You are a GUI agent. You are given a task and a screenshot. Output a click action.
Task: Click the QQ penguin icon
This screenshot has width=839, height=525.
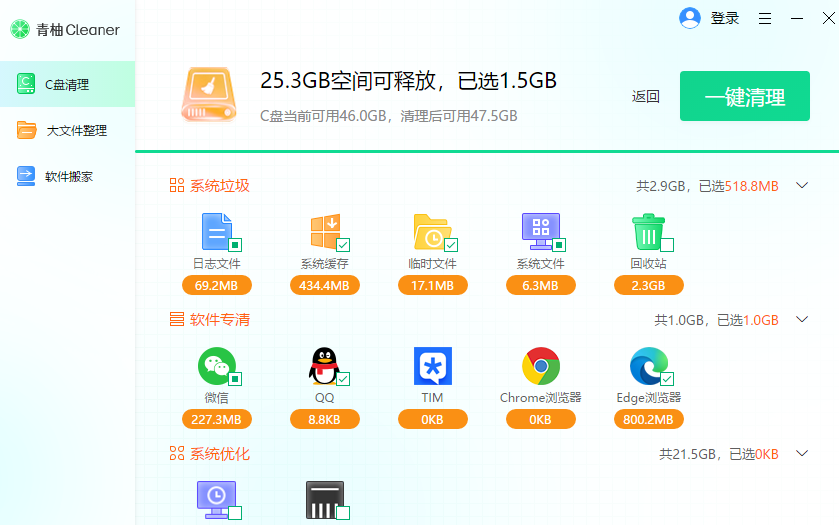(324, 366)
